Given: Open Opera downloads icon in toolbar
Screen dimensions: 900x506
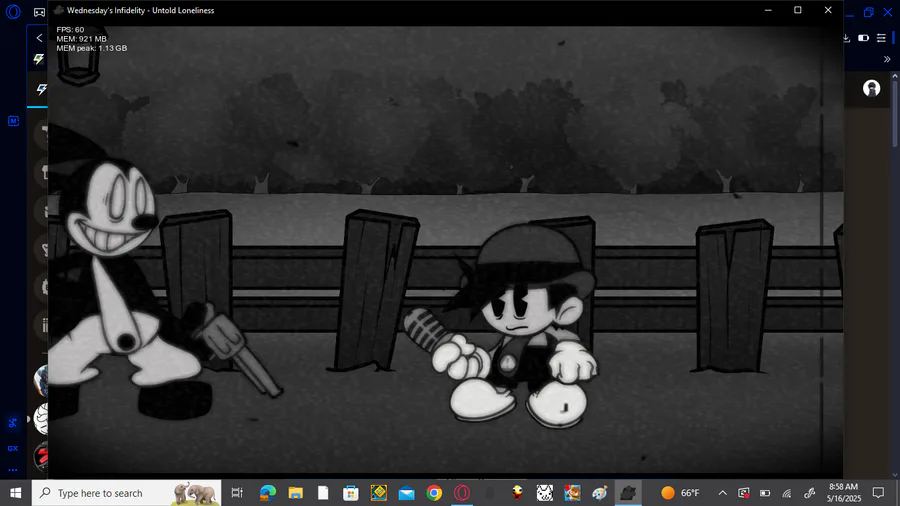Looking at the screenshot, I should click(847, 38).
